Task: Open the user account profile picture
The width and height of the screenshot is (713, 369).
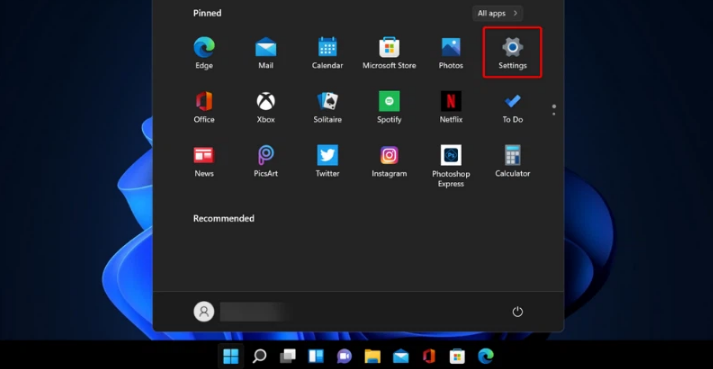Action: pos(204,312)
